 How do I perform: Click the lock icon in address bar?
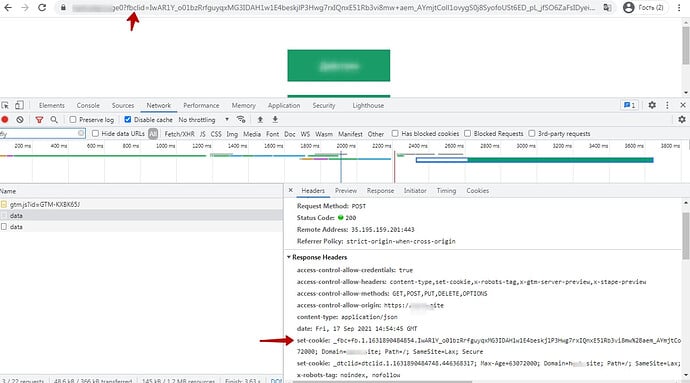tap(63, 7)
